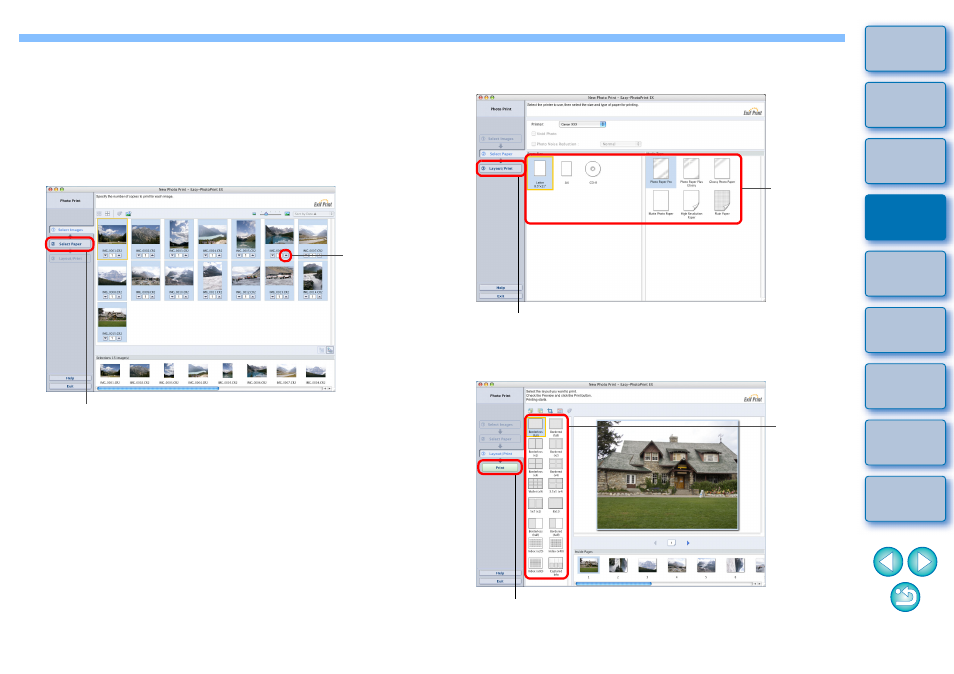Select Photo Paper Plus Glossy media type
This screenshot has width=954, height=674.
(691, 172)
